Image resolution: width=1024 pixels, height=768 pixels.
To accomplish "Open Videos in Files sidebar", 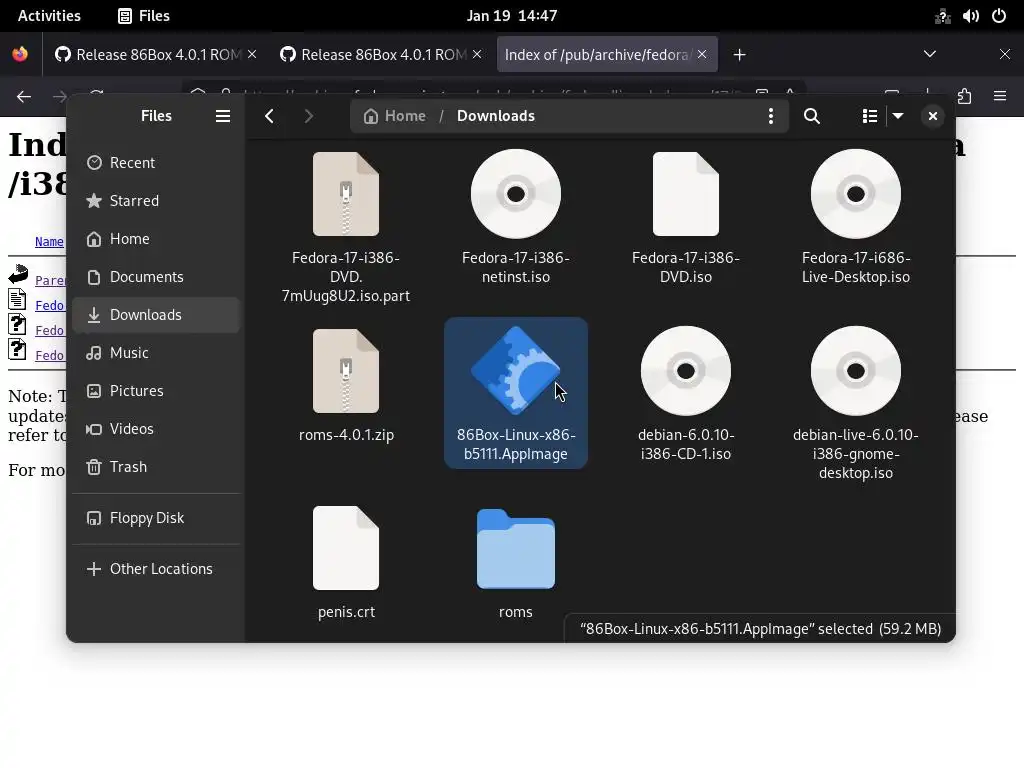I will tap(156, 429).
